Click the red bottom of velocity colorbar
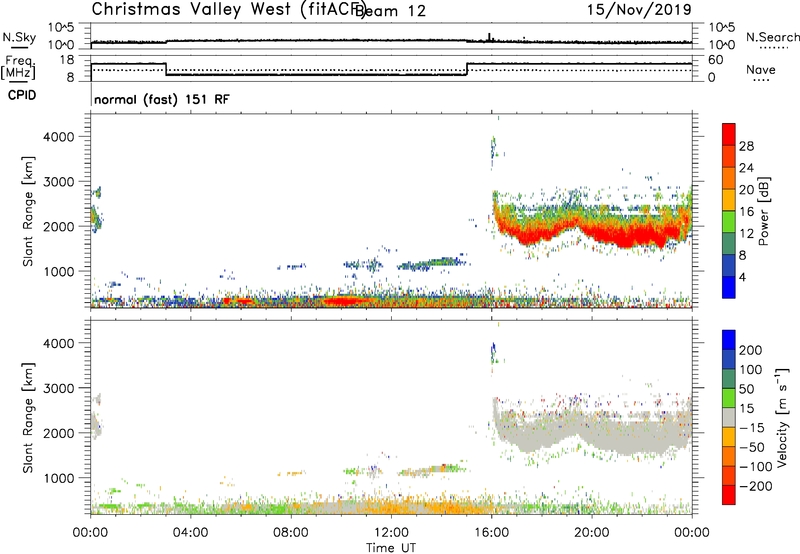 click(x=729, y=495)
